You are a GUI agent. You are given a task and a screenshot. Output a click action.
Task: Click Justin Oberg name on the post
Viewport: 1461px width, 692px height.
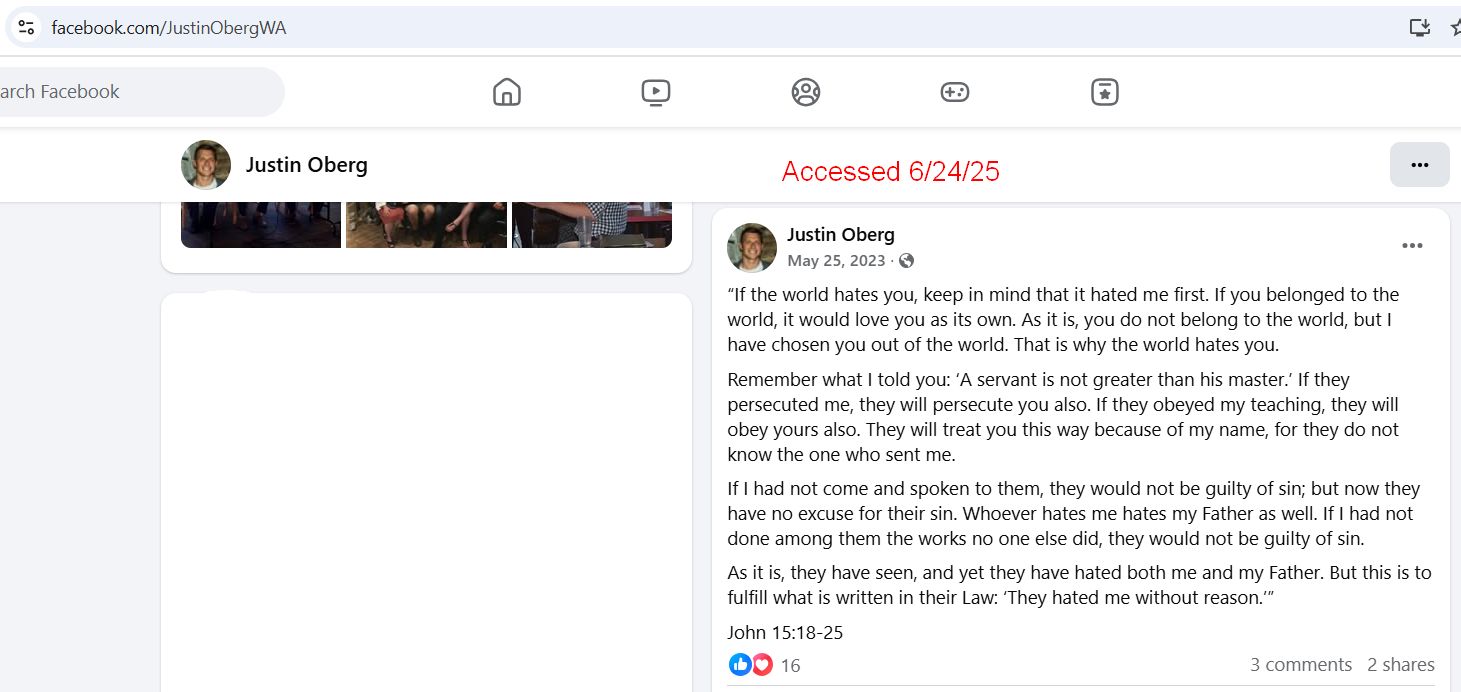coord(841,234)
